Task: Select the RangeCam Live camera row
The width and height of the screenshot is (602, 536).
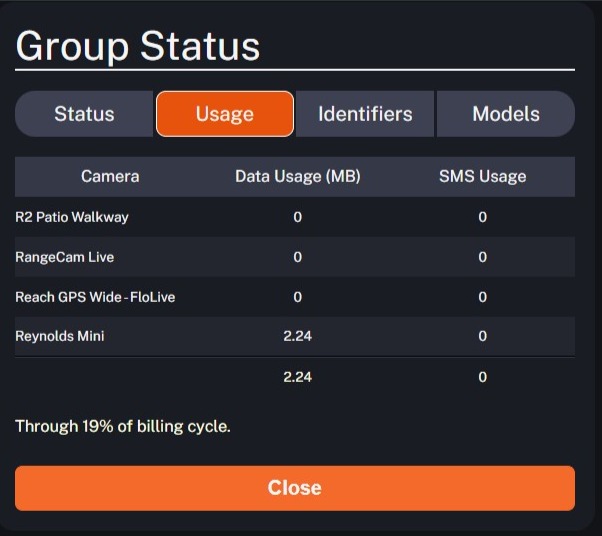Action: (65, 257)
